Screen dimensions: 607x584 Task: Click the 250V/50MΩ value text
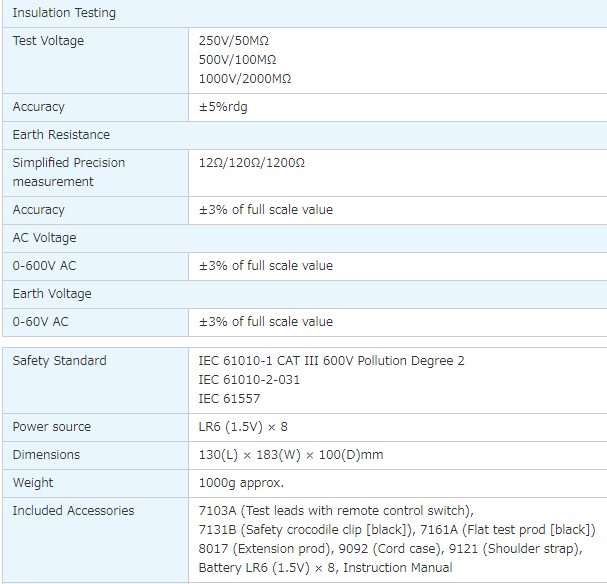(233, 41)
